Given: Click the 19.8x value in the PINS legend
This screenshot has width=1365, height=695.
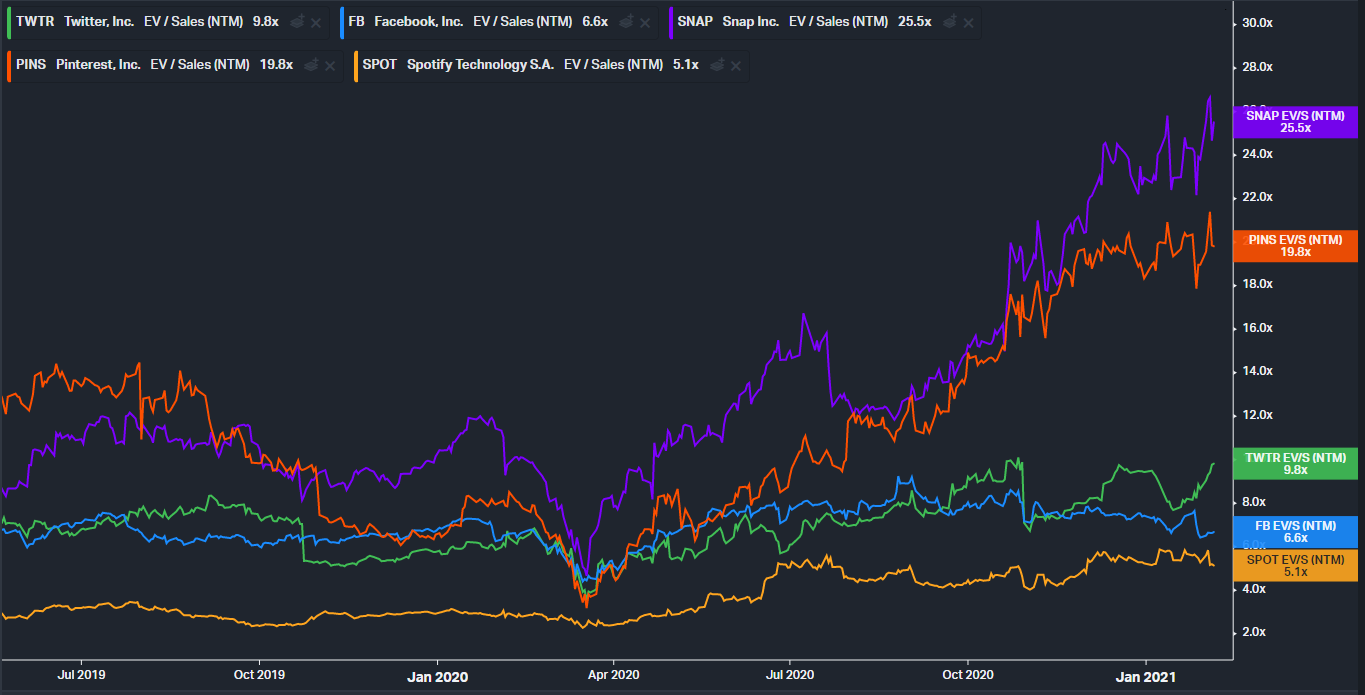Looking at the screenshot, I should coord(276,65).
